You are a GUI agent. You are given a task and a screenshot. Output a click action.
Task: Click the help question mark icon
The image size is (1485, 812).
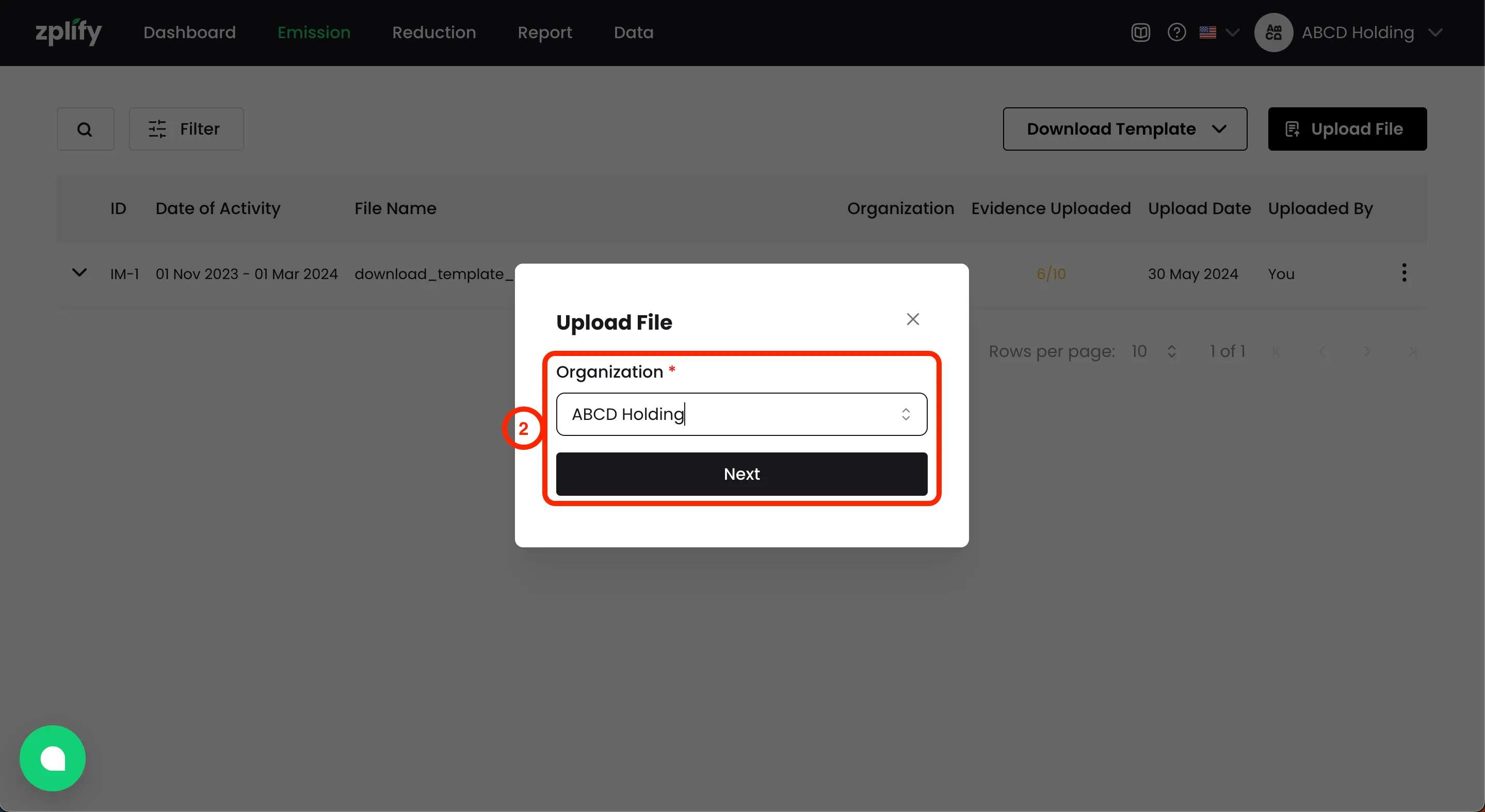tap(1176, 33)
